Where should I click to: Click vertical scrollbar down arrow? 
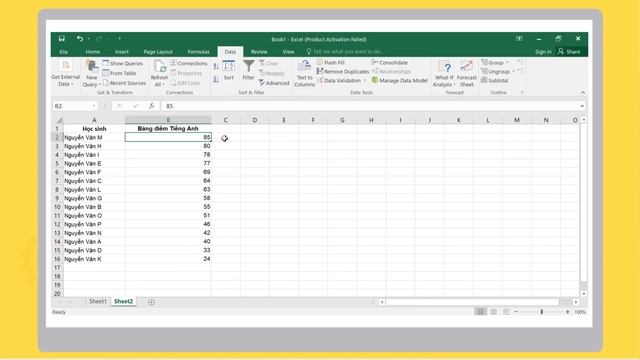point(584,293)
